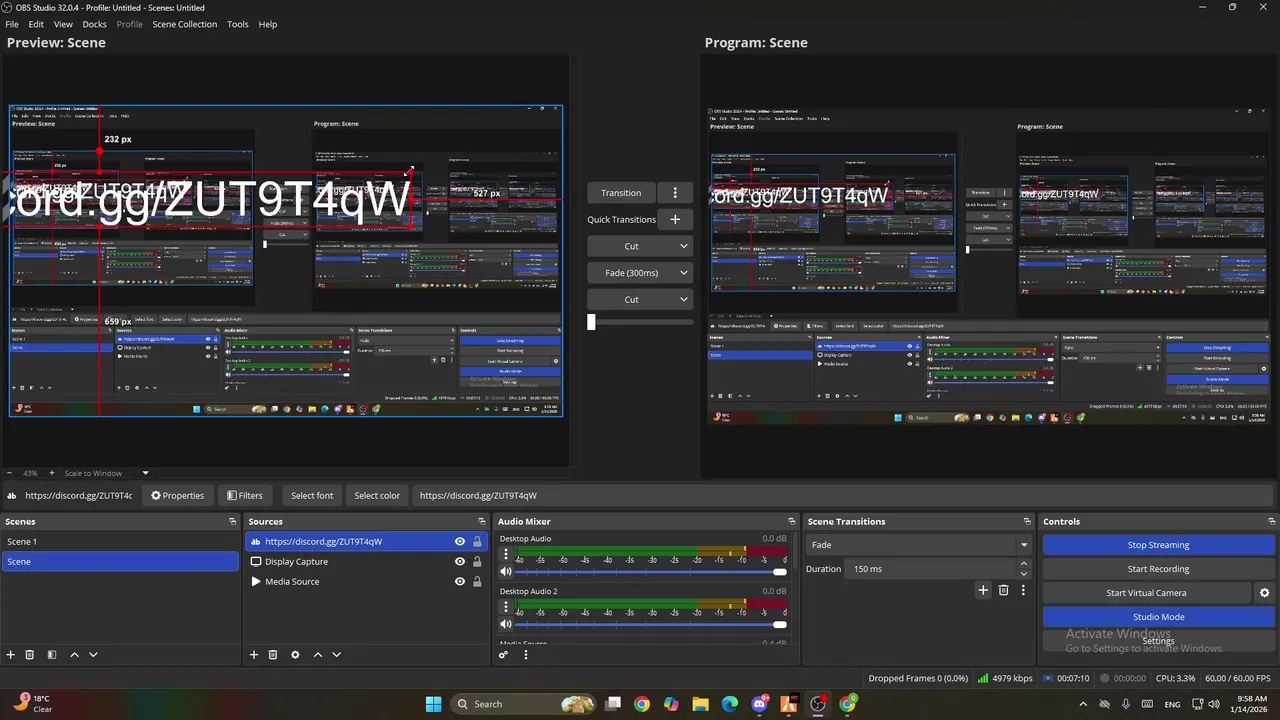The width and height of the screenshot is (1280, 720).
Task: Undock the Scenes panel via its float icon
Action: 233,522
